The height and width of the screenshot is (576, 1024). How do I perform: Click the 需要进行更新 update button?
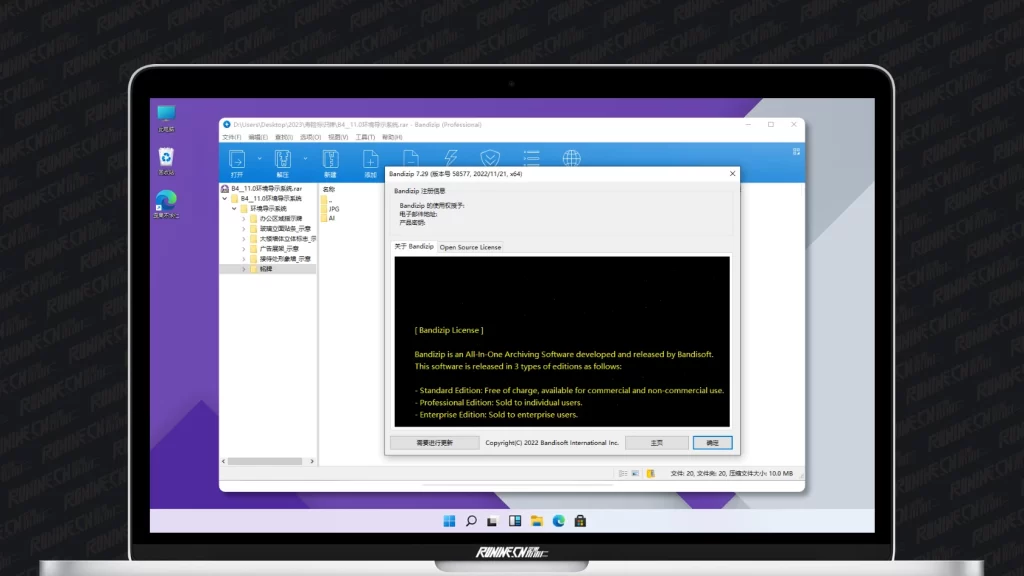[x=434, y=442]
